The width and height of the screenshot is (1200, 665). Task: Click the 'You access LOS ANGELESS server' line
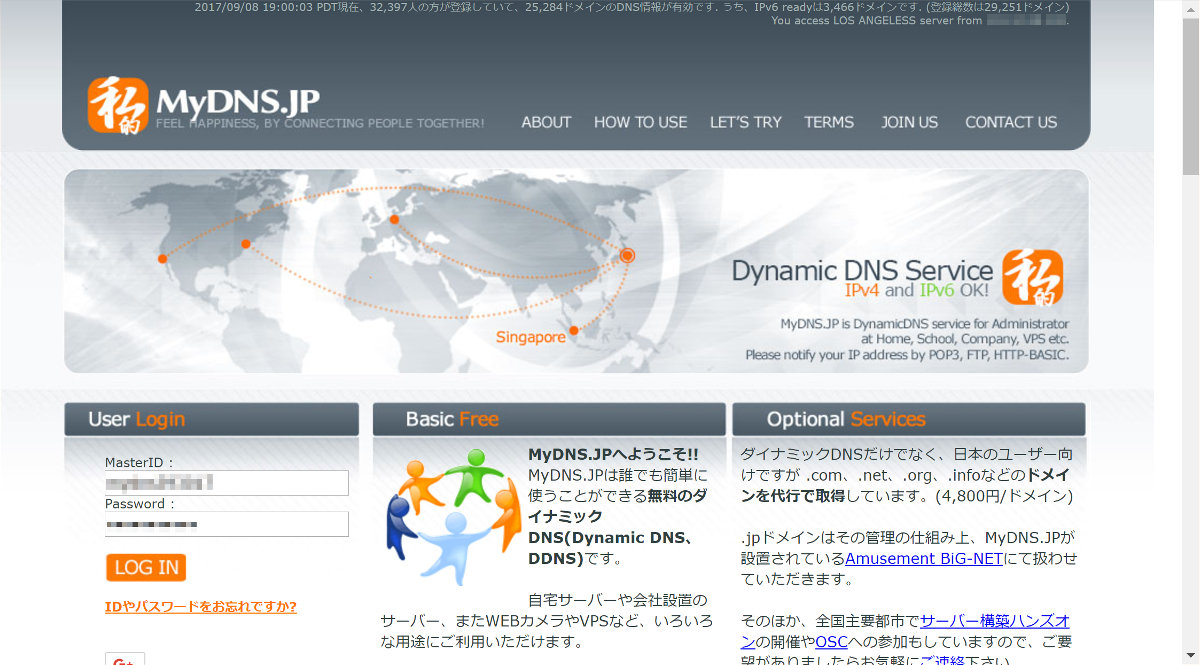pyautogui.click(x=919, y=21)
